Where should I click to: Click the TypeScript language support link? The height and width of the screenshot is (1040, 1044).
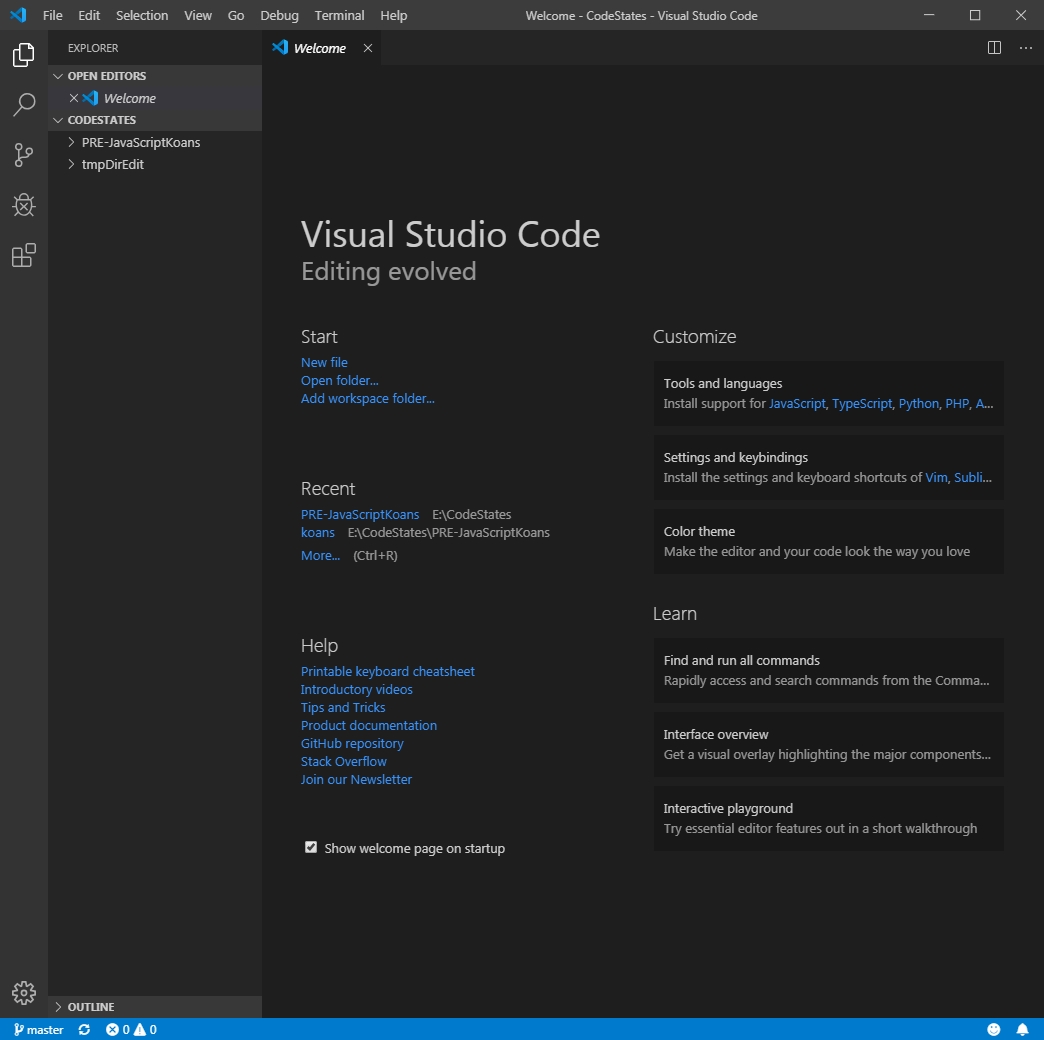[862, 403]
